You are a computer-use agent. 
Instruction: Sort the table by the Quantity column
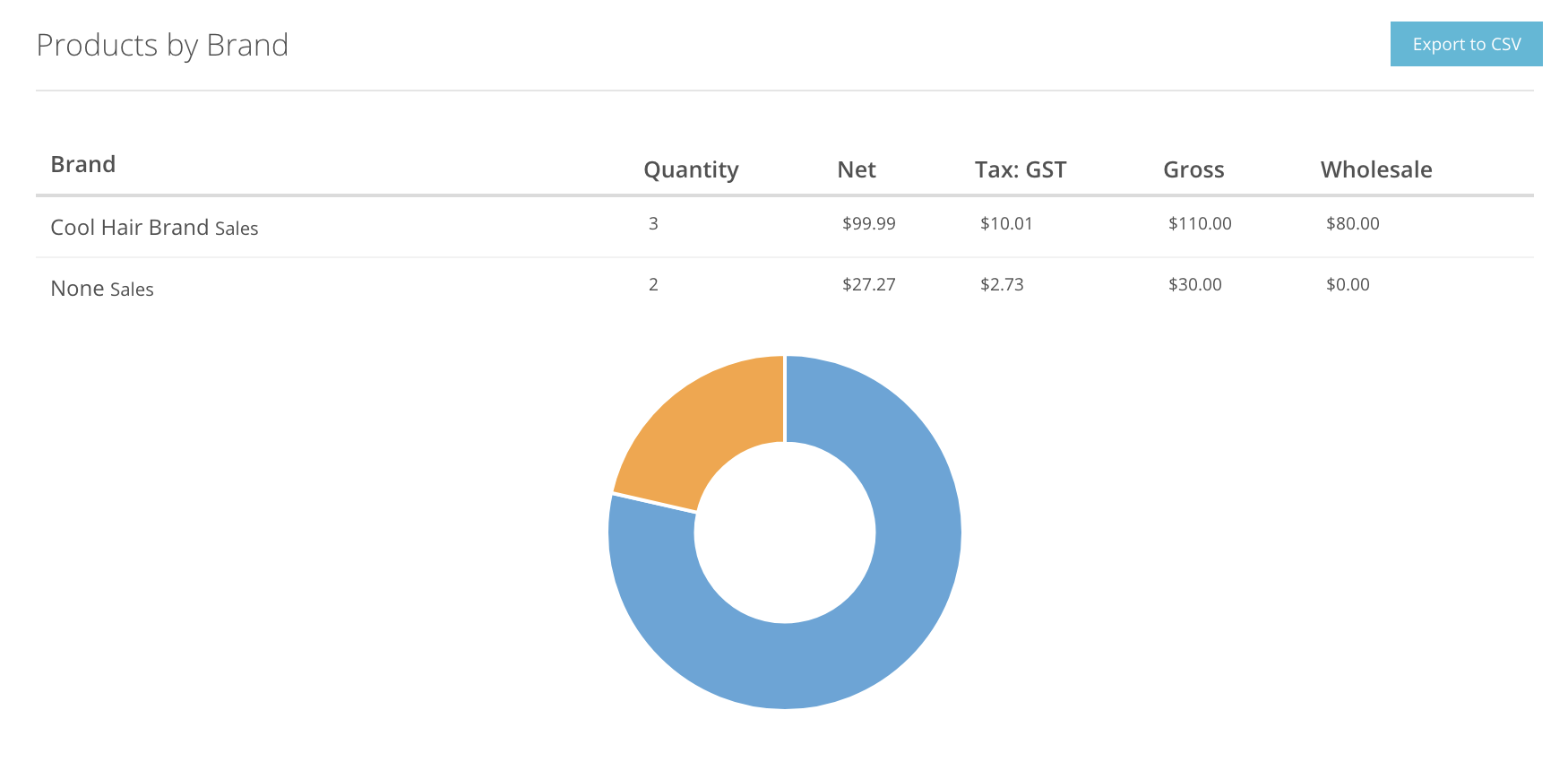coord(691,169)
